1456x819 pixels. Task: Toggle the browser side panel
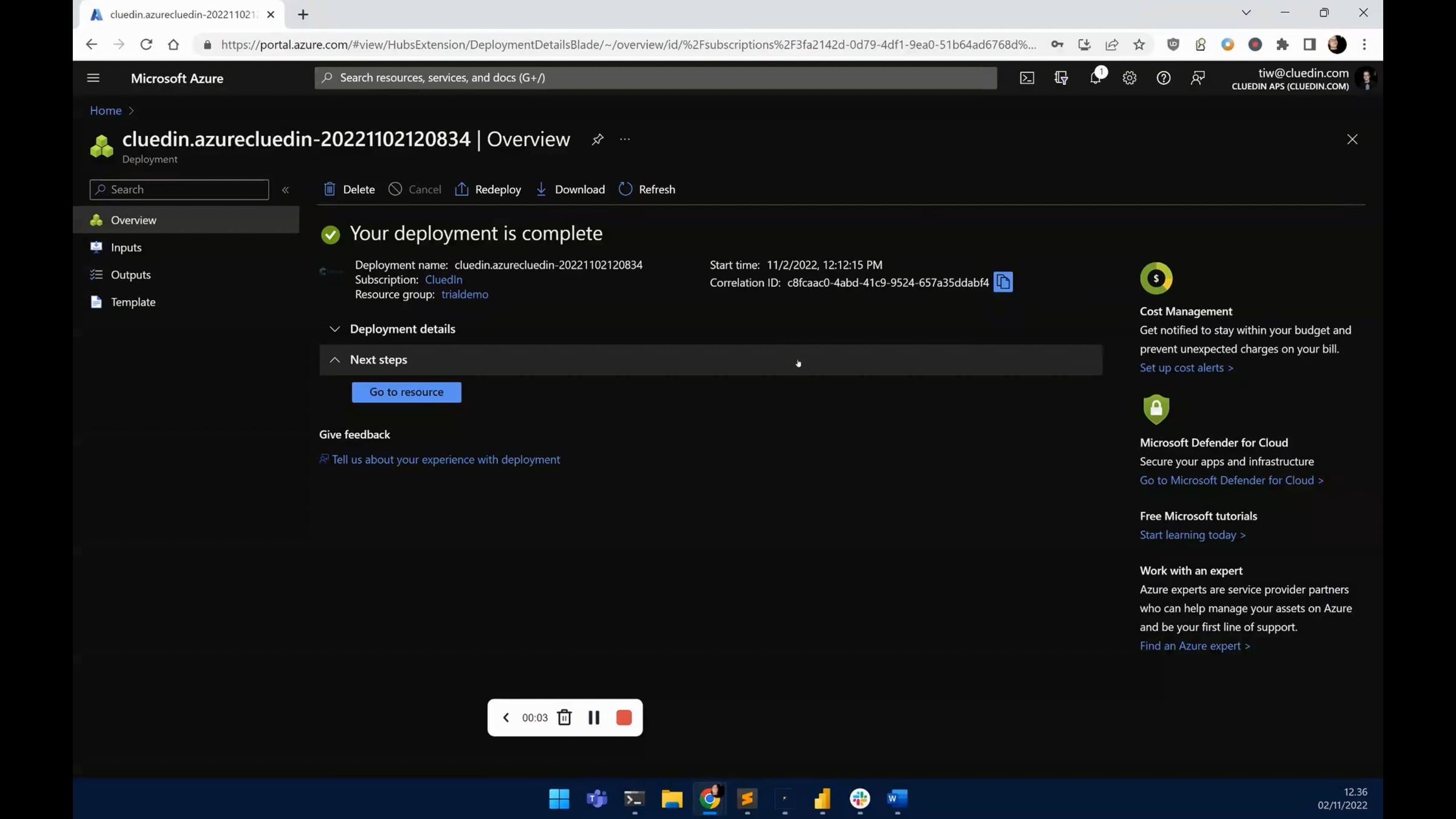1309,44
